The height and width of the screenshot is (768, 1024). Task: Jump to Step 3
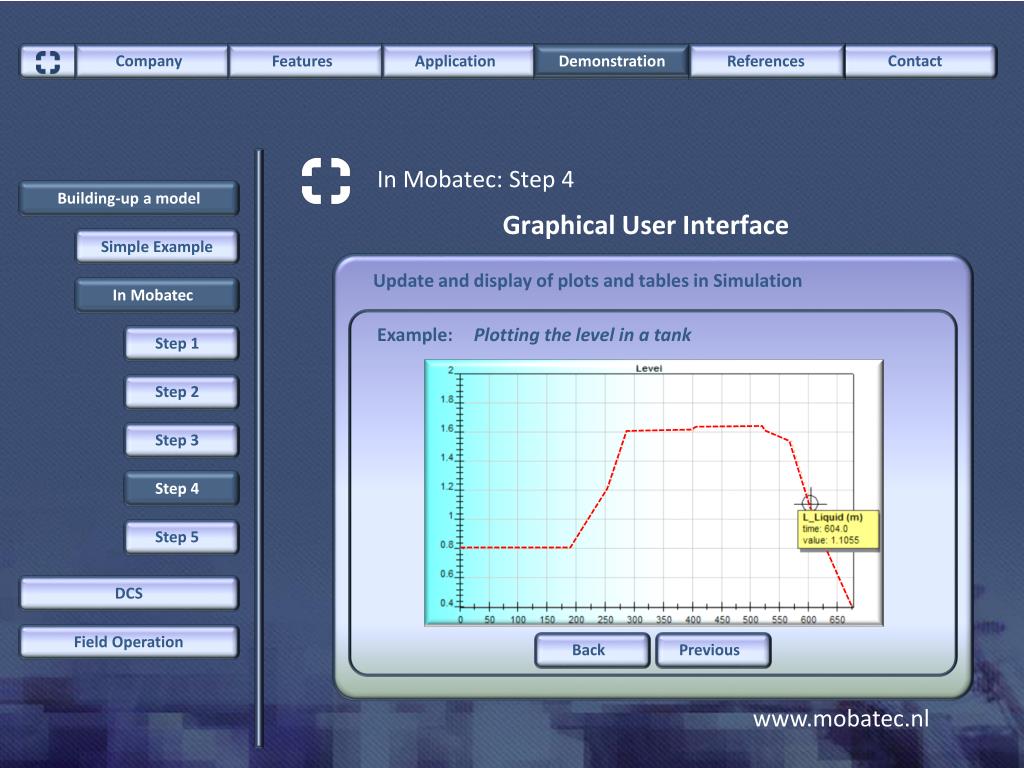click(182, 440)
